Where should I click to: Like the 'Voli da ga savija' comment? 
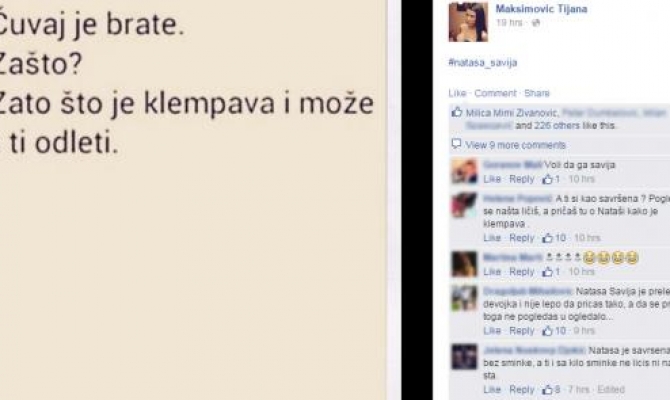[492, 179]
